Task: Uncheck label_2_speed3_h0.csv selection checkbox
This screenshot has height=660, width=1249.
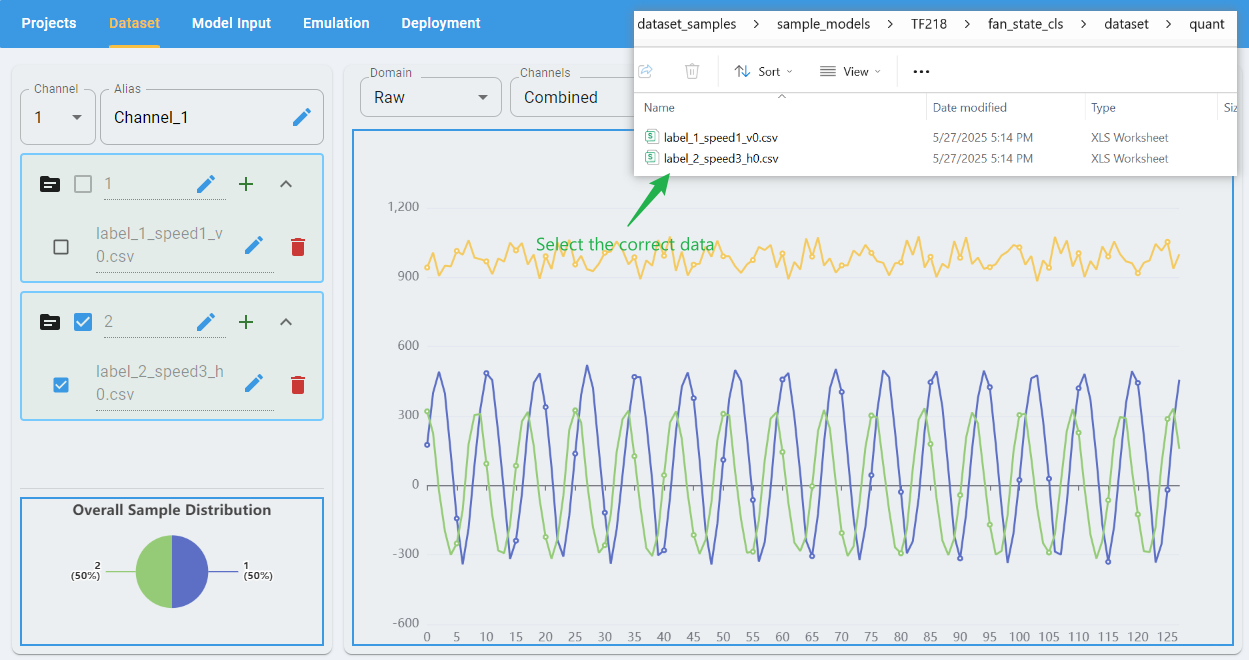Action: pyautogui.click(x=60, y=384)
